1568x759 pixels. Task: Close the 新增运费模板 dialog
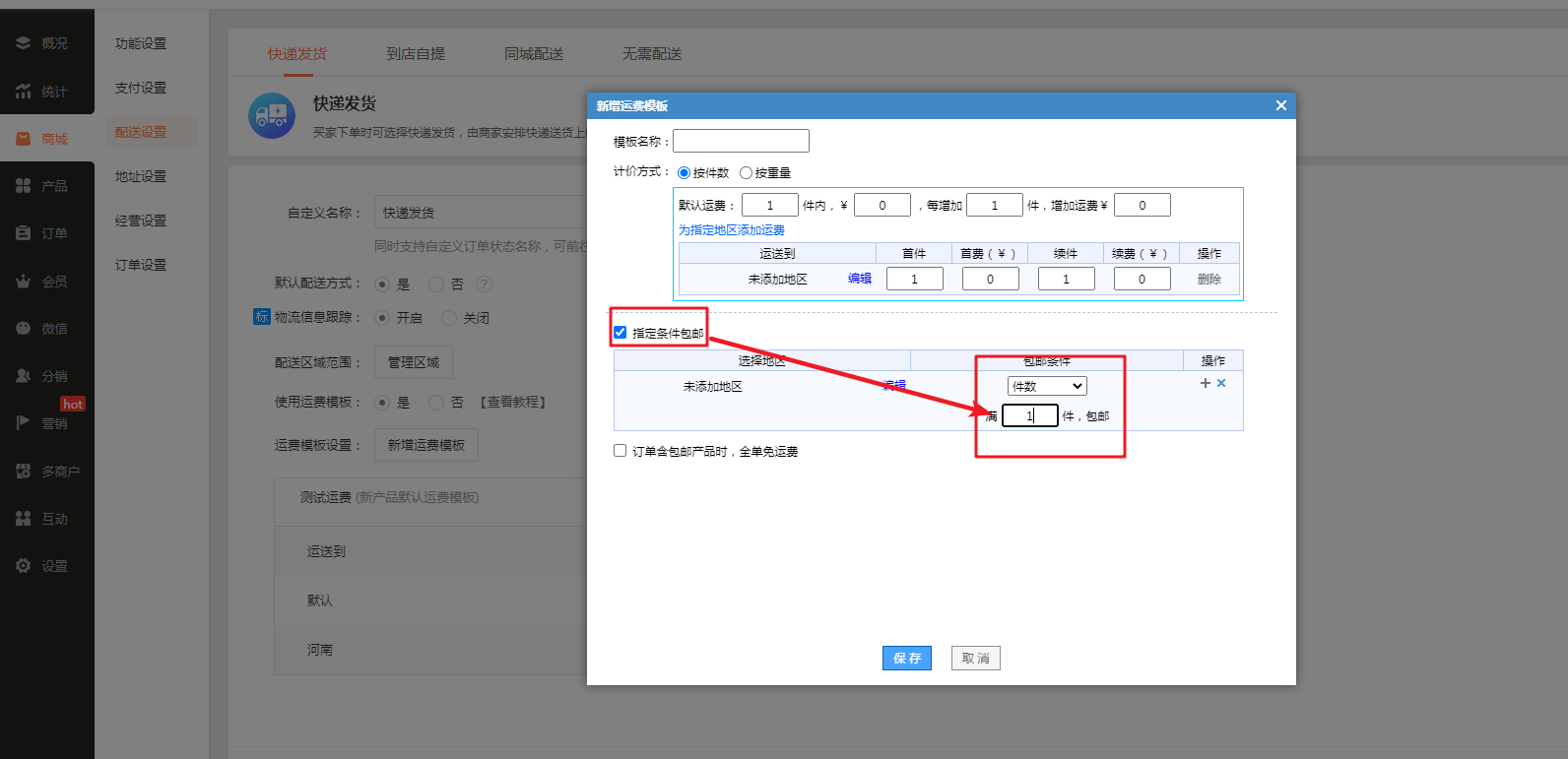click(x=1281, y=105)
